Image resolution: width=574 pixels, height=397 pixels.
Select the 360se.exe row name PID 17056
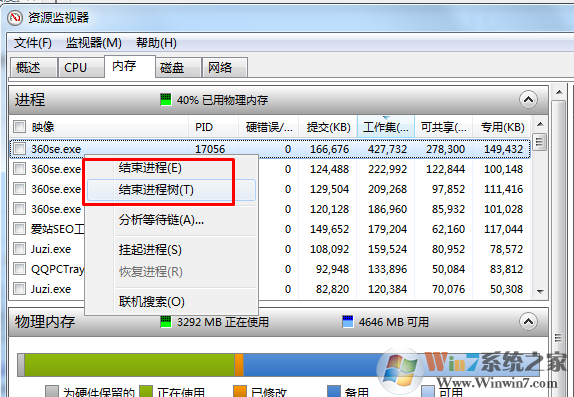[x=56, y=149]
